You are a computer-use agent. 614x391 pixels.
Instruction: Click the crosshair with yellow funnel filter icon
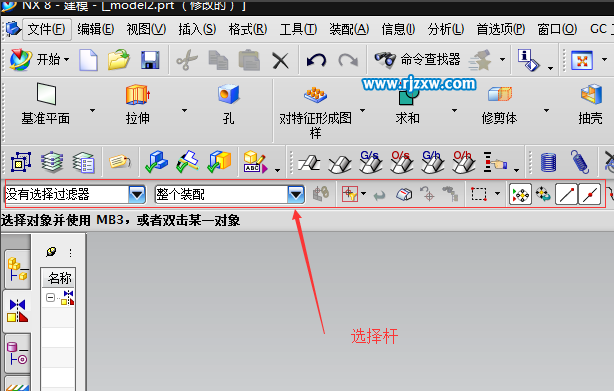[350, 194]
